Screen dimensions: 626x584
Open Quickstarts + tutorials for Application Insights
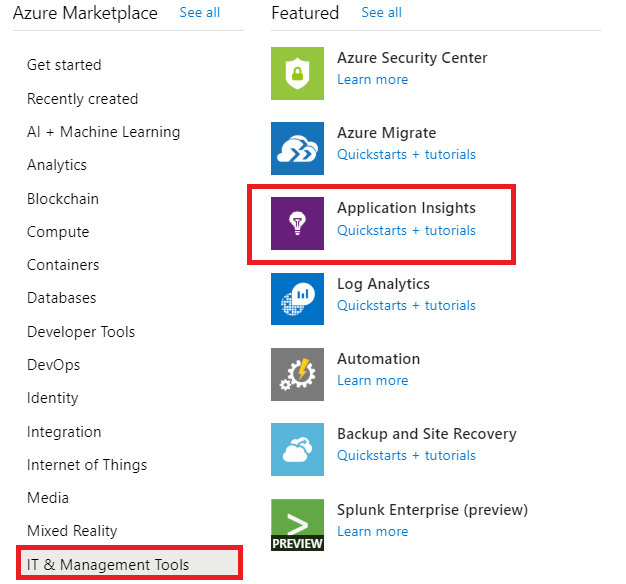click(x=406, y=230)
